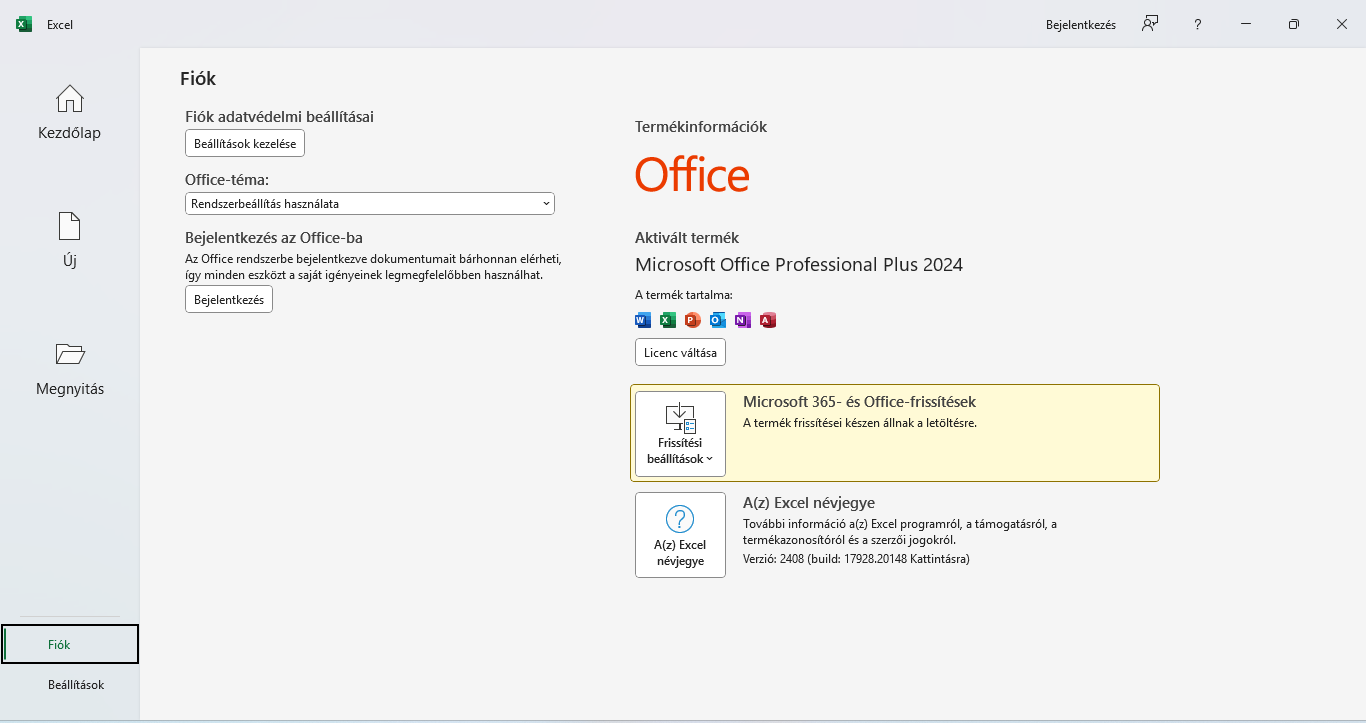Select Új in the left sidebar
1366x723 pixels.
pos(69,240)
